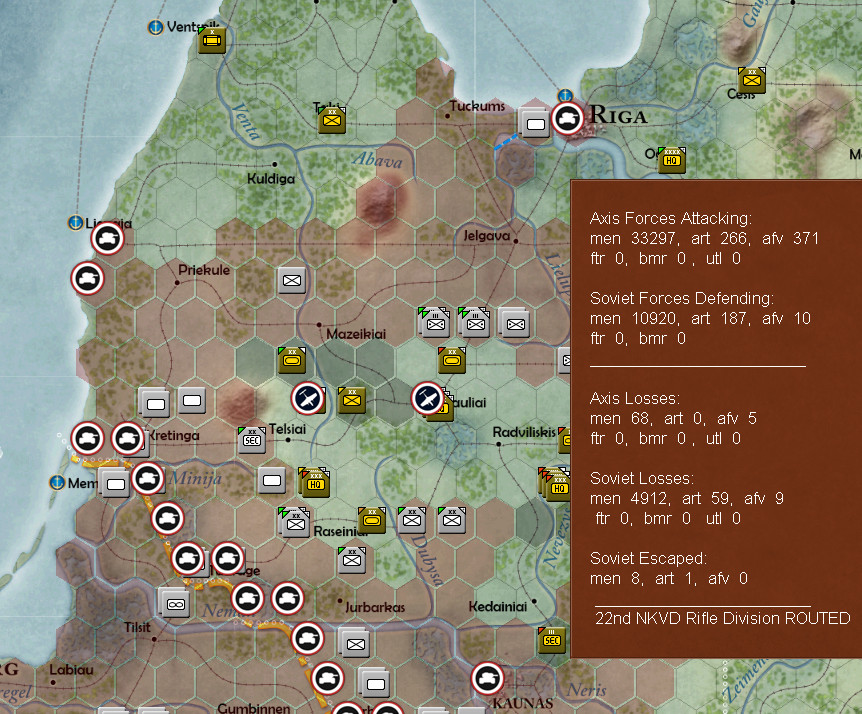The width and height of the screenshot is (862, 714).
Task: Select the German tank unit in Riga
Action: point(567,118)
